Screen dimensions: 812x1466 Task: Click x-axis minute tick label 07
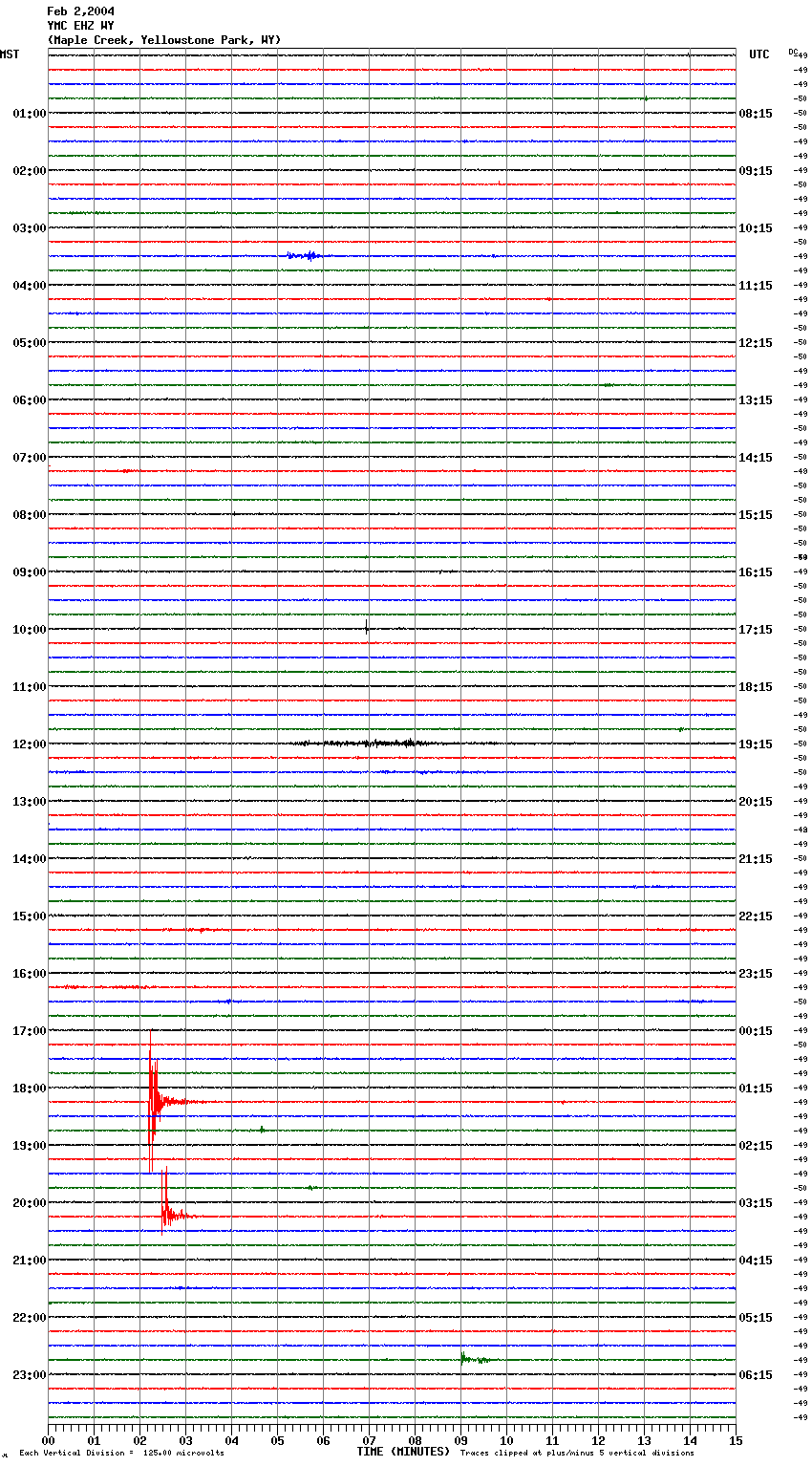[x=369, y=1440]
